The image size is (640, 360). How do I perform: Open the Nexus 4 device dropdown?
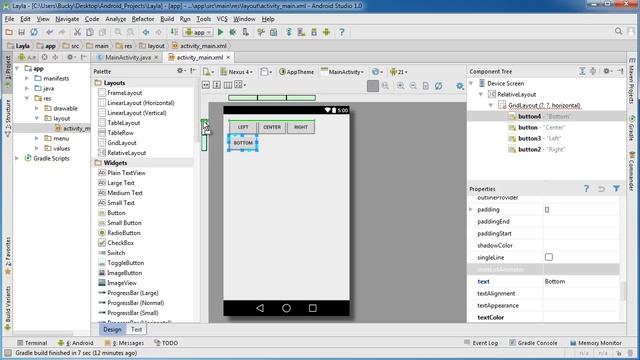[236, 72]
